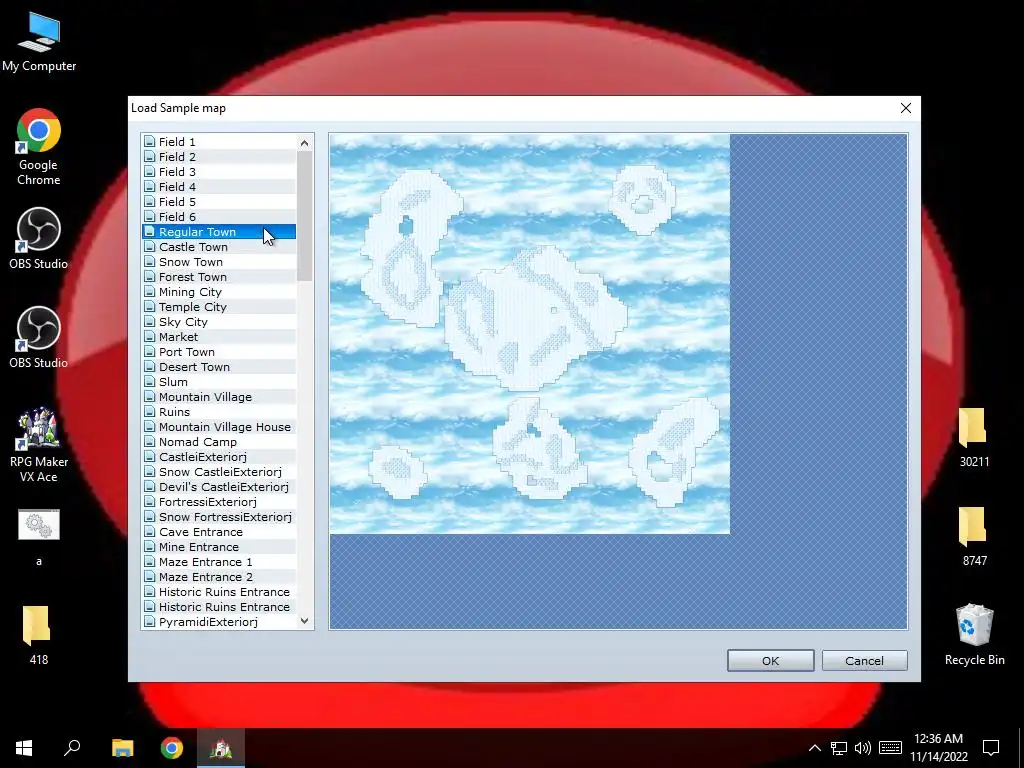Select 'Mining City' sample map

point(219,292)
